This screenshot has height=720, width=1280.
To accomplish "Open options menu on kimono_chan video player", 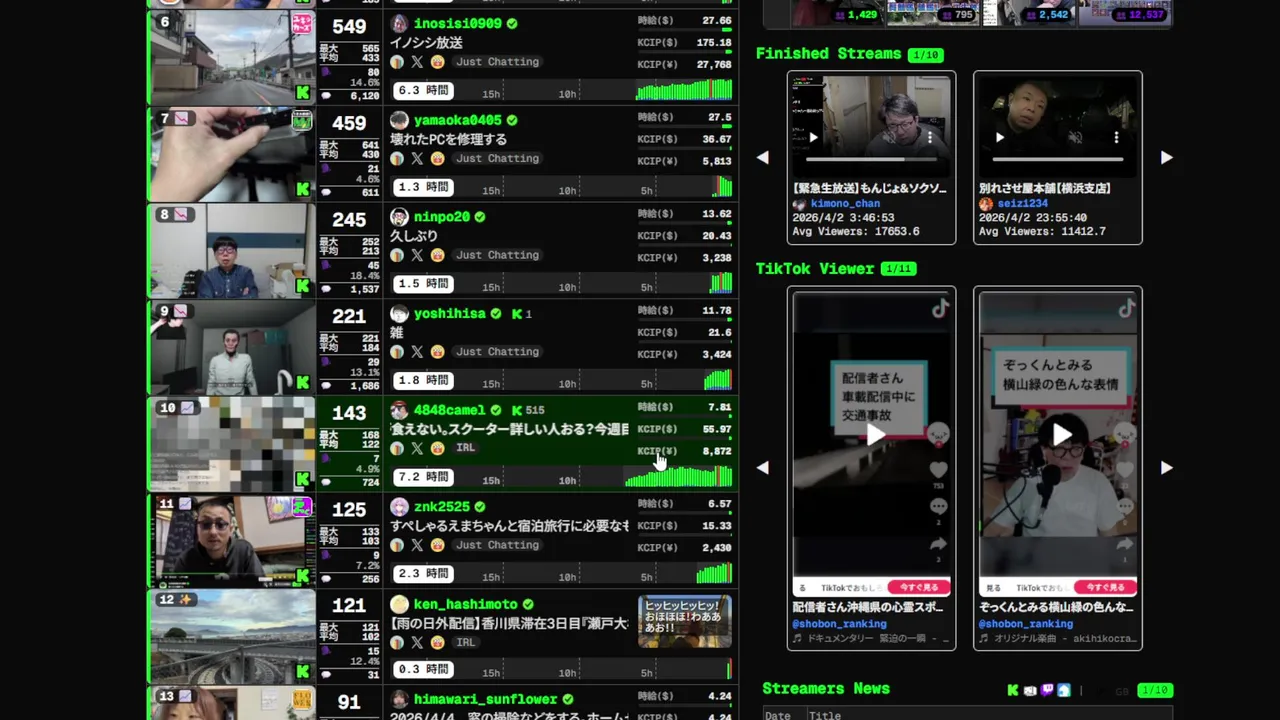I will (930, 138).
